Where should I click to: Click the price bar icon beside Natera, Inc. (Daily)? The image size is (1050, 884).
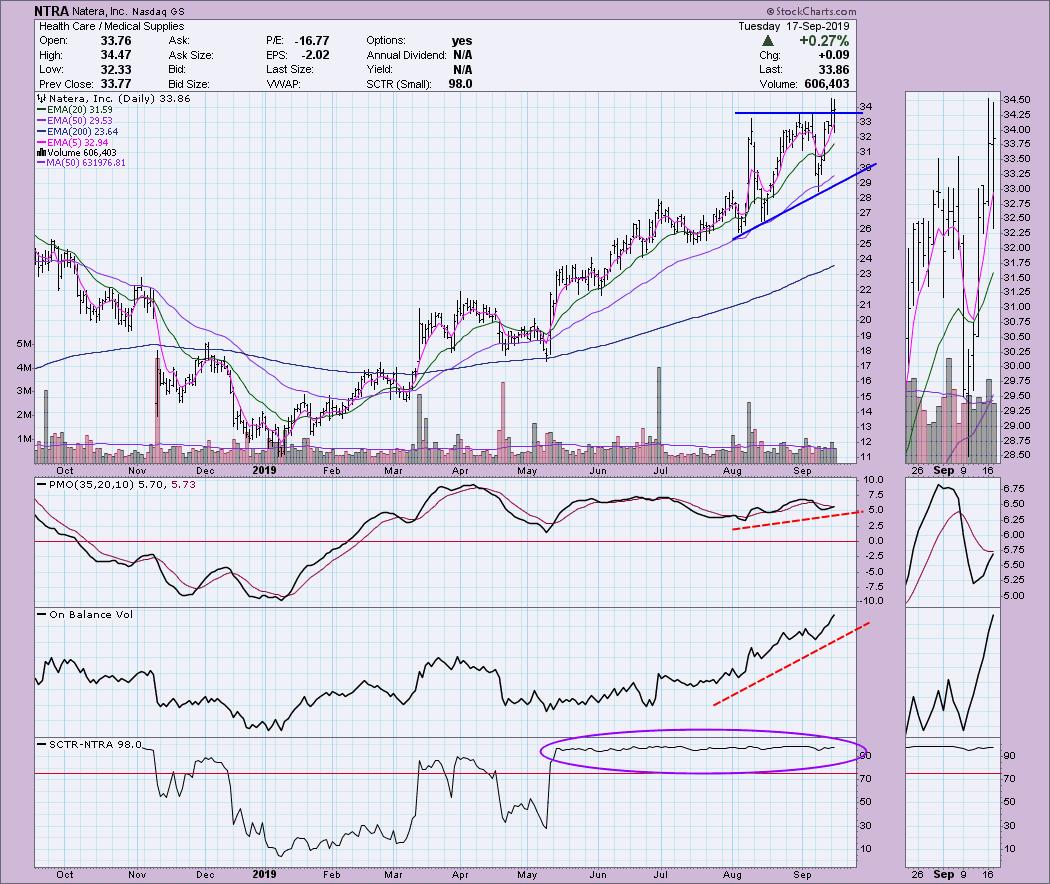click(x=40, y=100)
